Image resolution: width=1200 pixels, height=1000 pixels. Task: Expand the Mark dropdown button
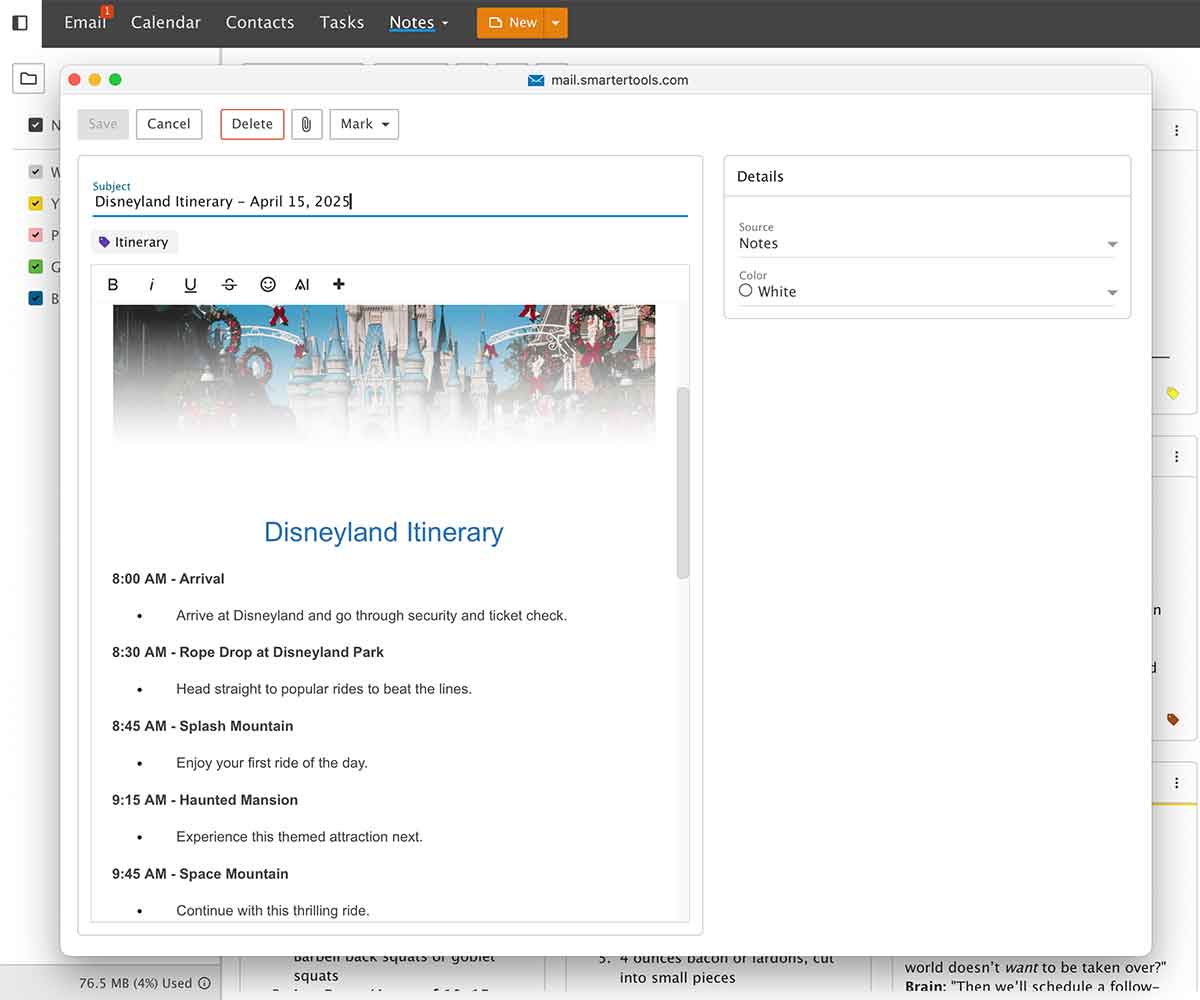click(364, 124)
